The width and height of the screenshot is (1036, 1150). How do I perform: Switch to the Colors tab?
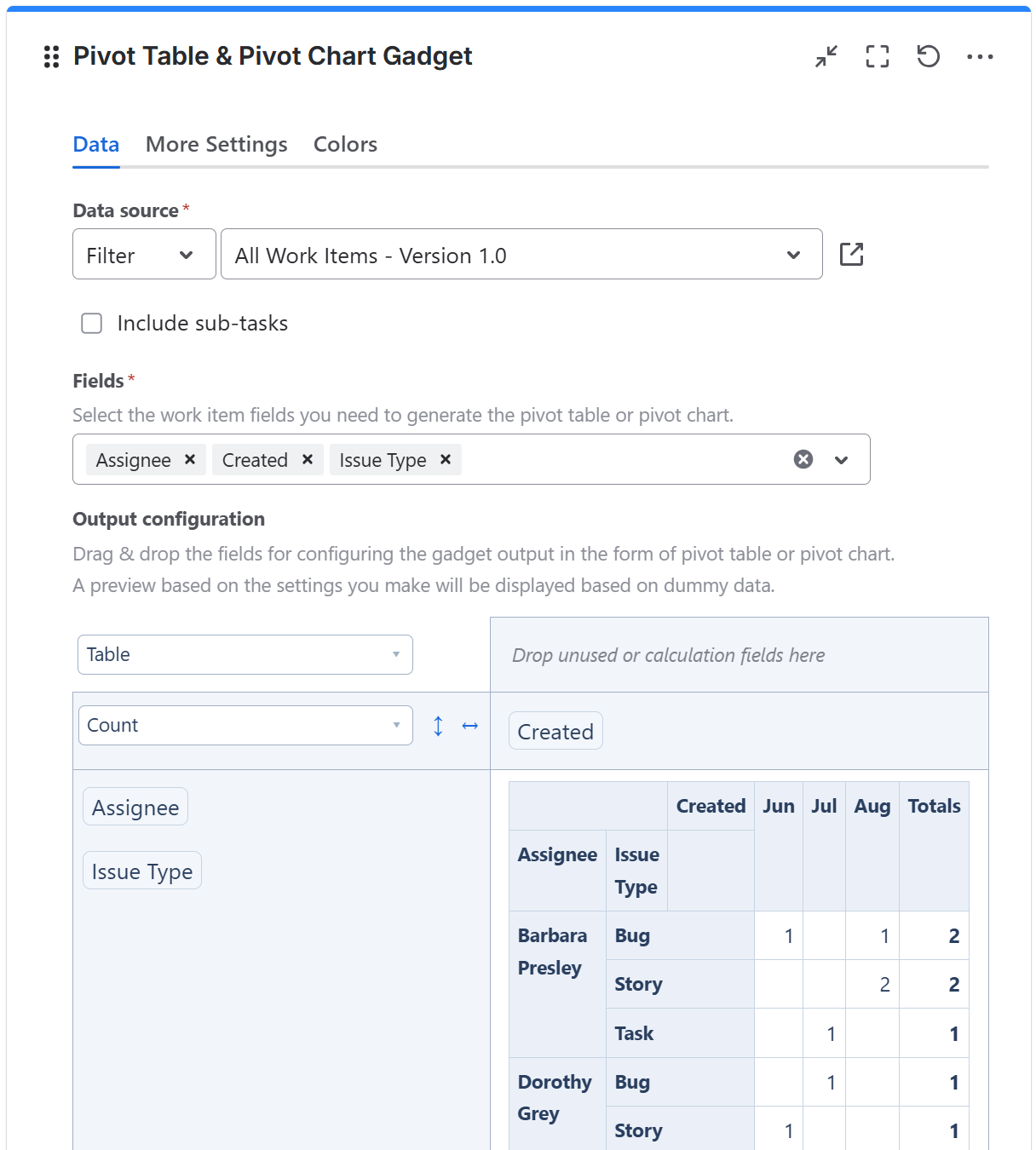(345, 145)
